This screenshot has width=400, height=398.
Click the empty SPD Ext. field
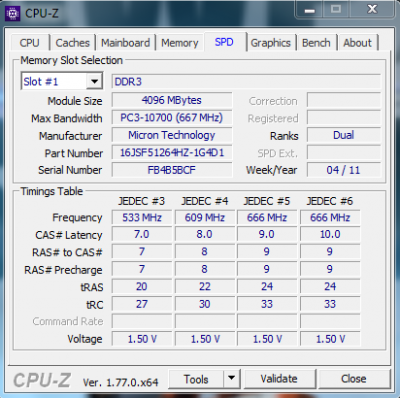click(344, 153)
